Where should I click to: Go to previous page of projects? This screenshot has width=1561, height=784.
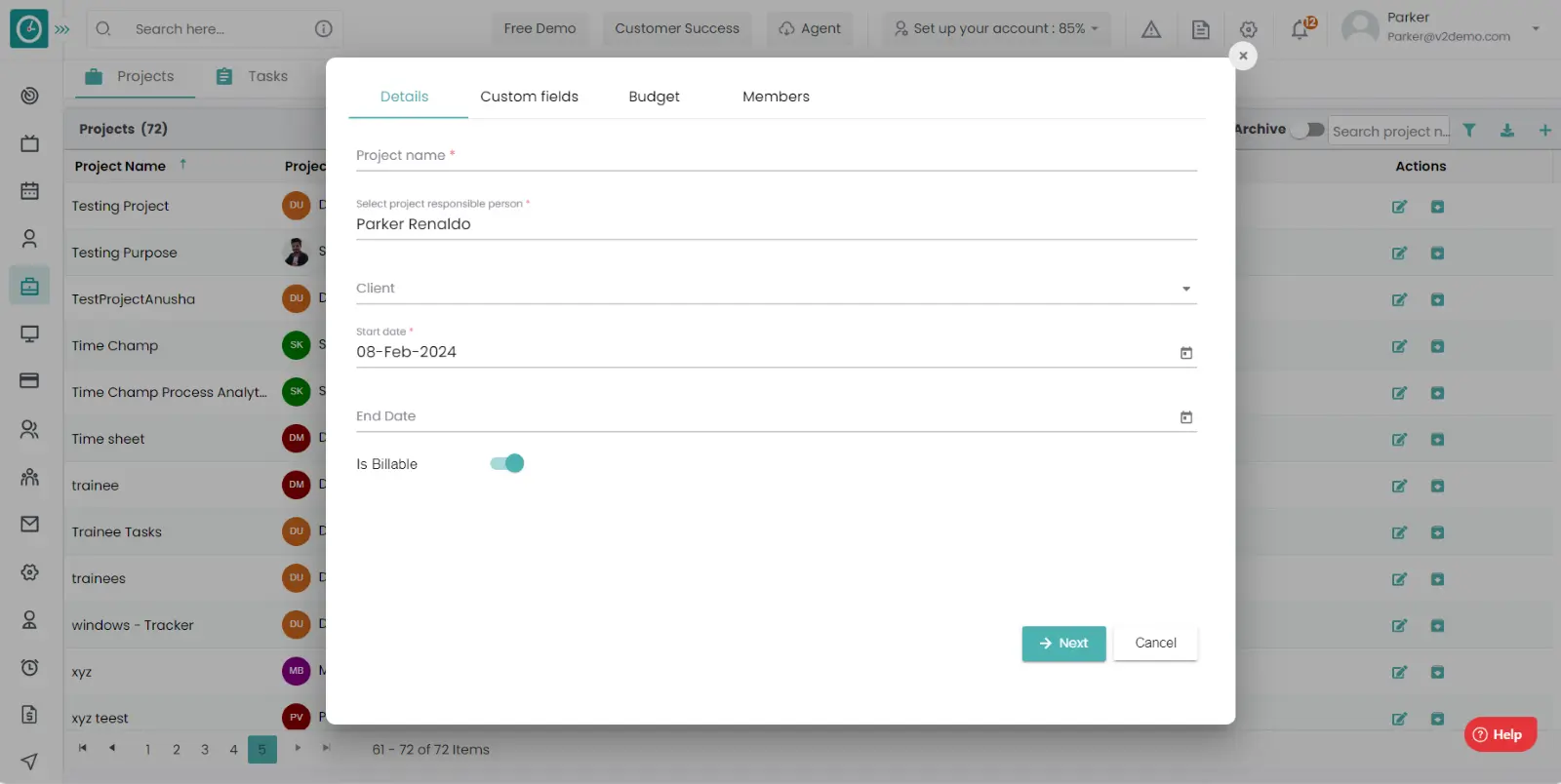(x=112, y=748)
